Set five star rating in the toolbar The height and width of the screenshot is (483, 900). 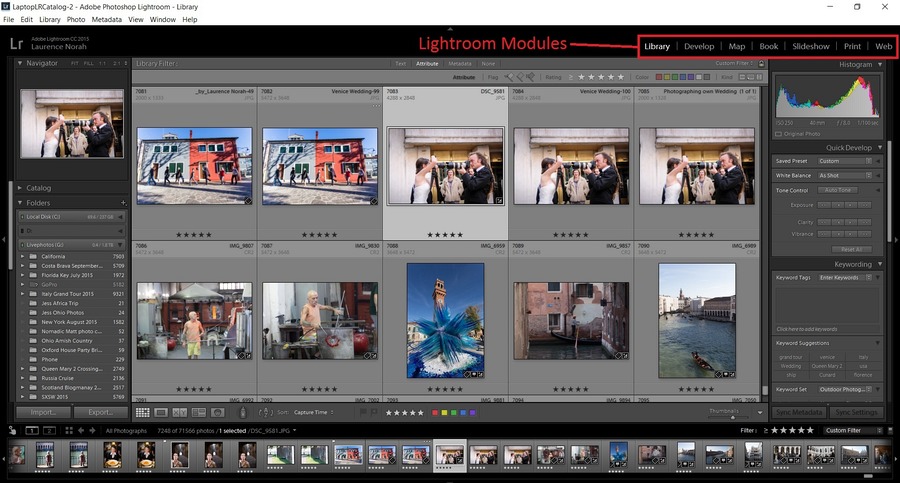pyautogui.click(x=421, y=412)
